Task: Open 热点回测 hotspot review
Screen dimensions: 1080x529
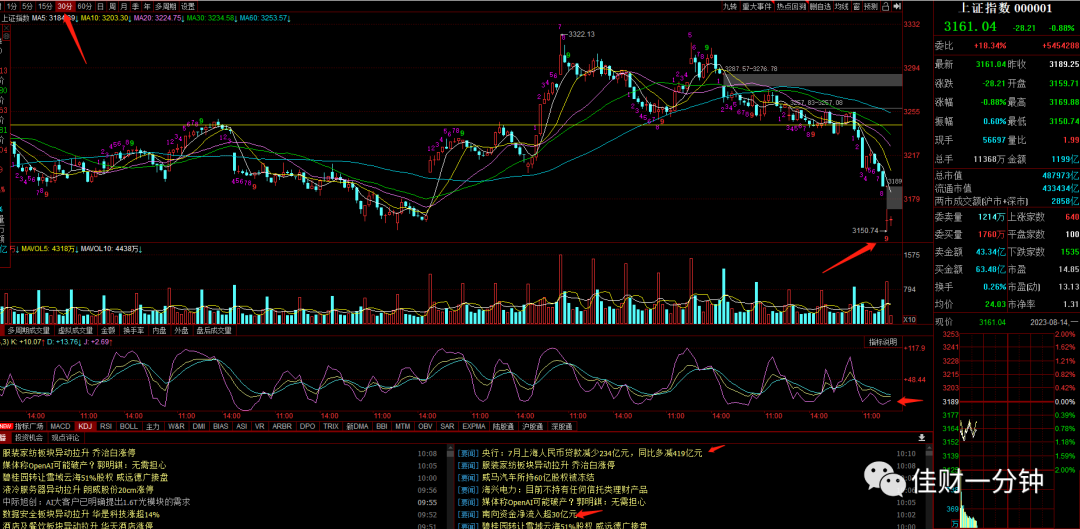Action: (791, 6)
